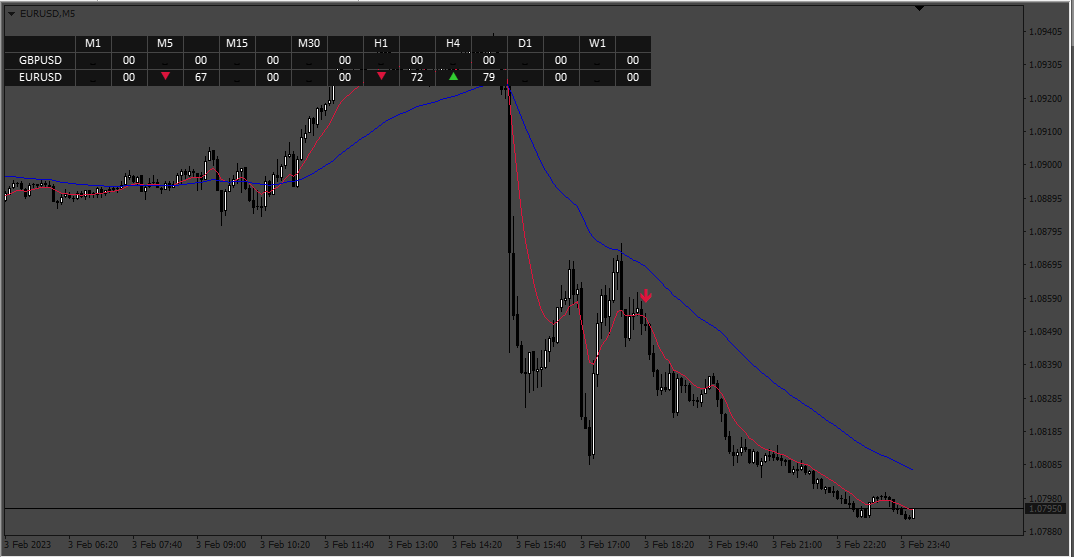Screen dimensions: 1074x557
Task: Click the 1.09000 price on the axis
Action: [1045, 165]
